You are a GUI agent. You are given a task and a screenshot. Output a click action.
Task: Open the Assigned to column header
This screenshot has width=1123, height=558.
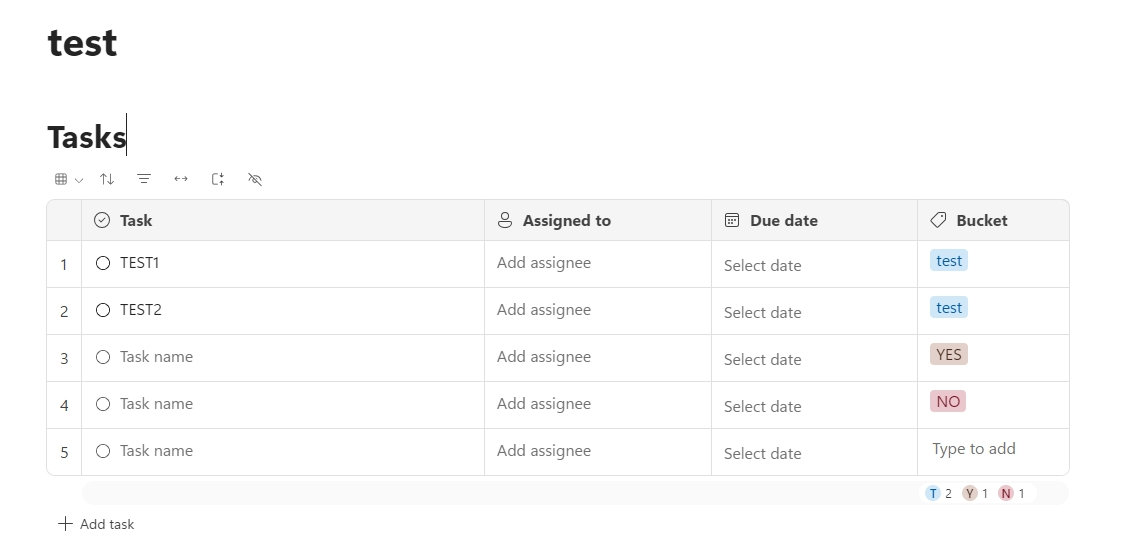click(566, 220)
